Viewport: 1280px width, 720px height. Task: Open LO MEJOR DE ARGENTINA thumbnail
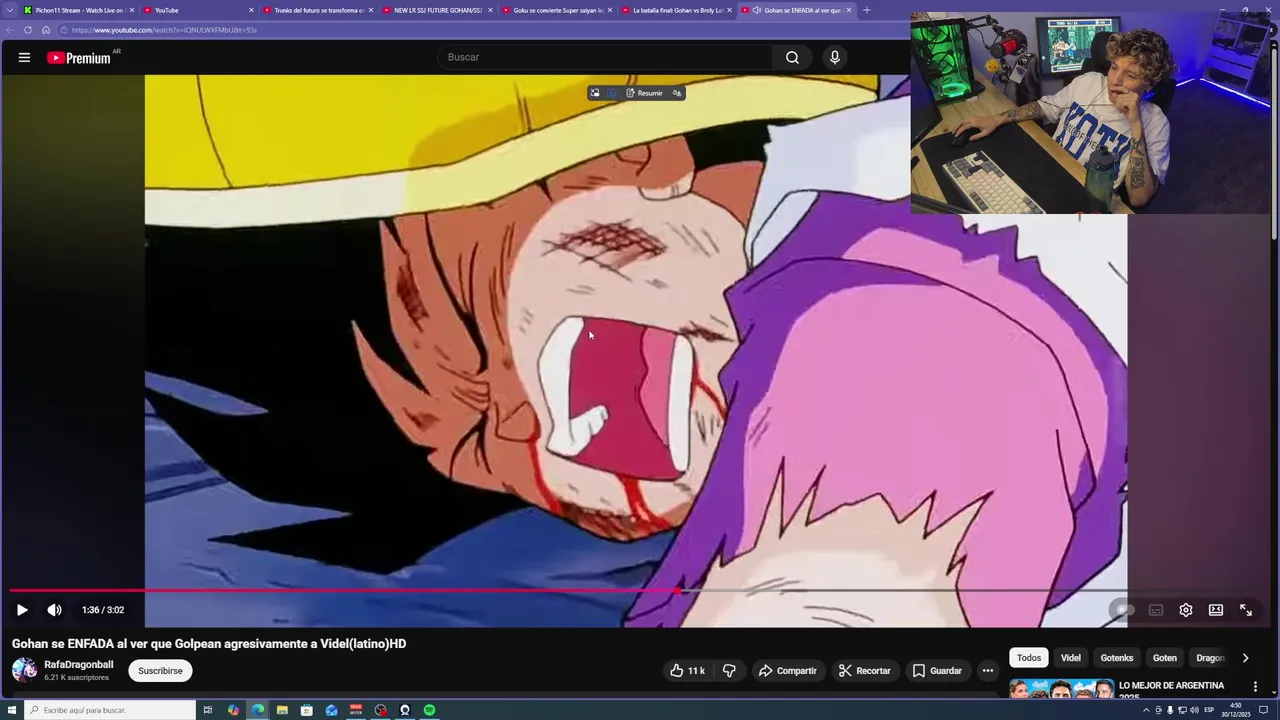click(1061, 689)
